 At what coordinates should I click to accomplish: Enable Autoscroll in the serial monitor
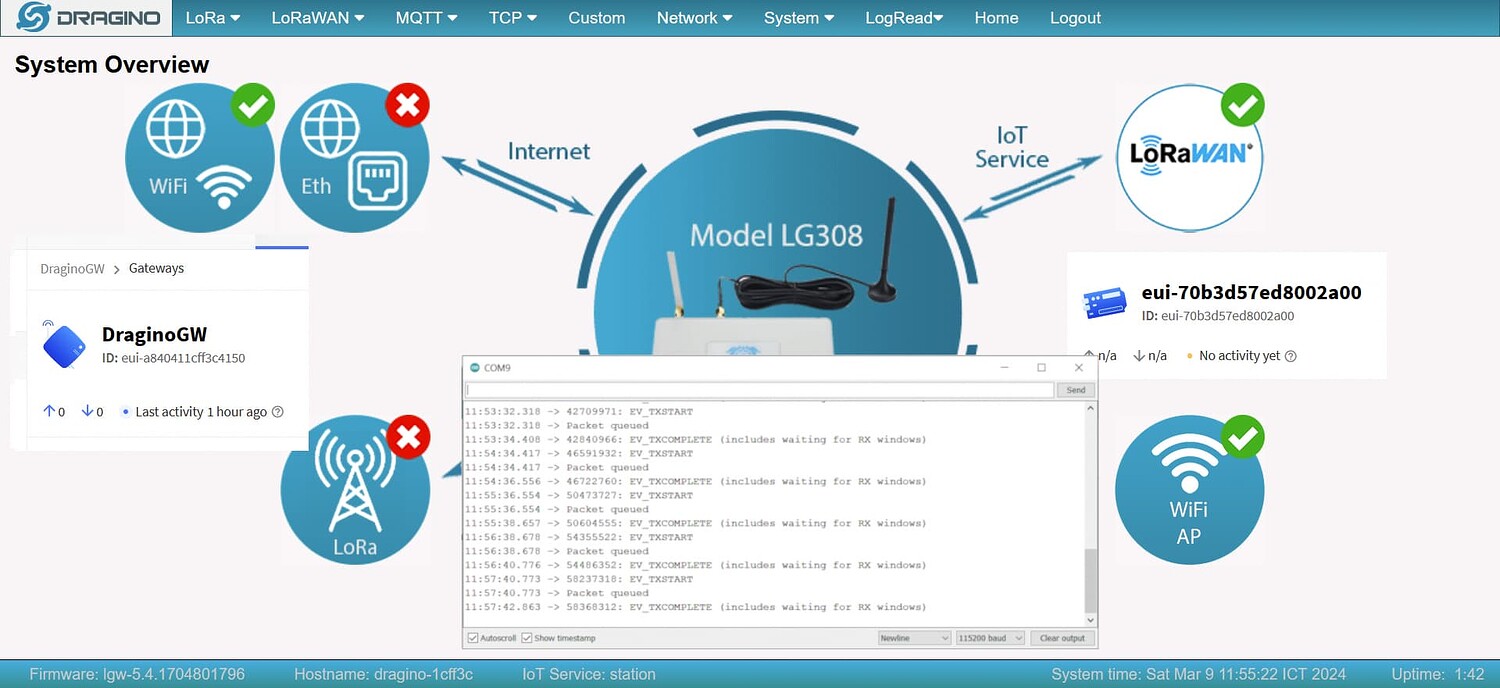coord(471,637)
